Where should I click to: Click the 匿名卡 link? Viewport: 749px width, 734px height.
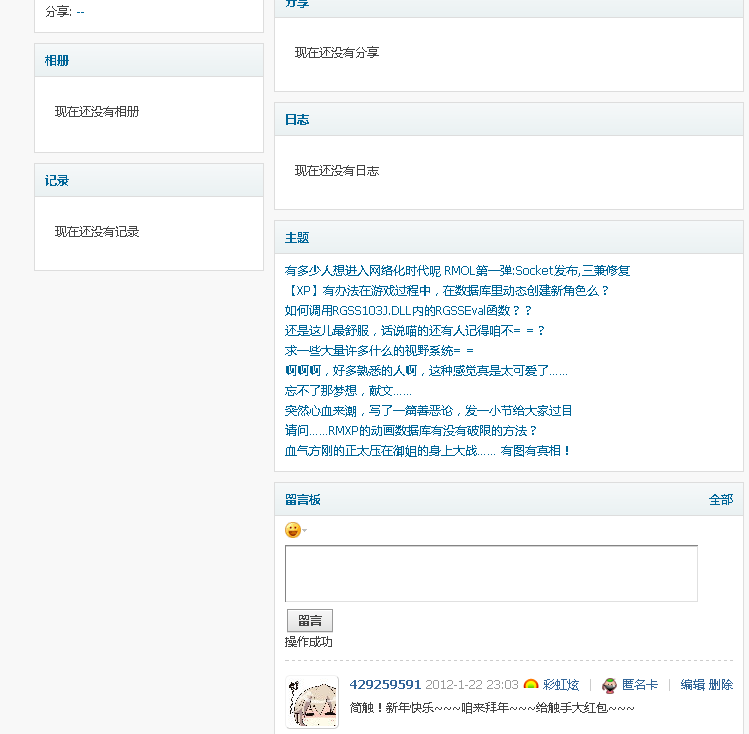click(640, 685)
